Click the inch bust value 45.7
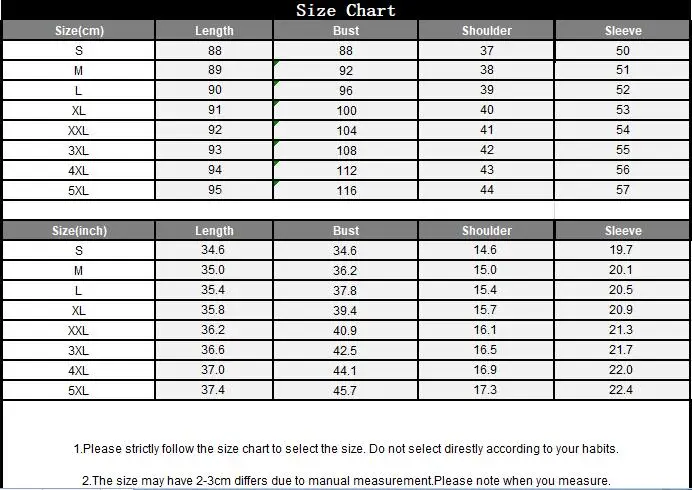The width and height of the screenshot is (692, 490). (x=345, y=391)
